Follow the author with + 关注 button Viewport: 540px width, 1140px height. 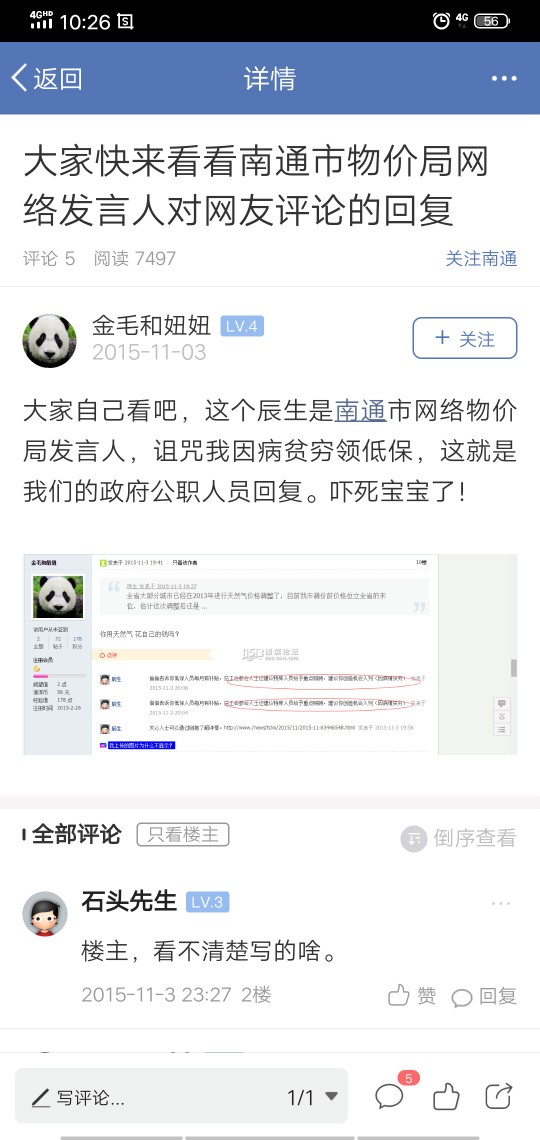(465, 338)
